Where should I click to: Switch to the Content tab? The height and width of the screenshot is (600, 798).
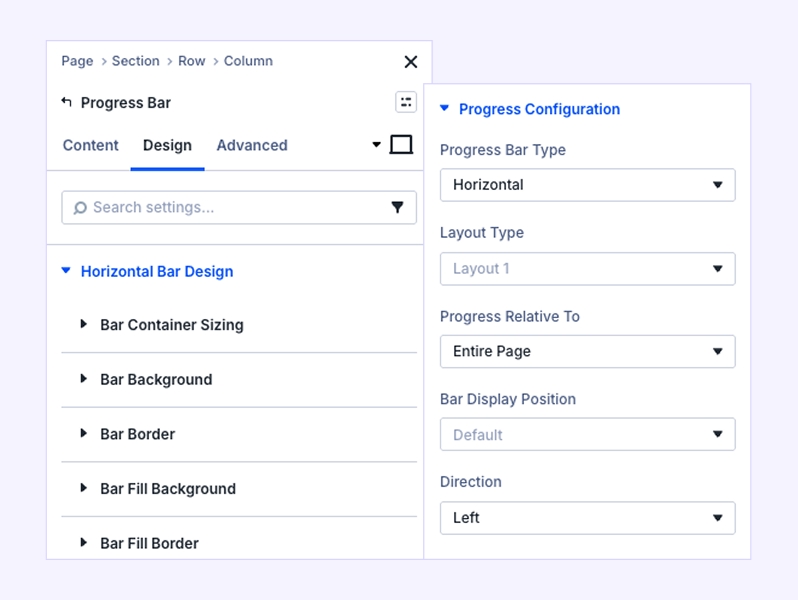pos(91,145)
